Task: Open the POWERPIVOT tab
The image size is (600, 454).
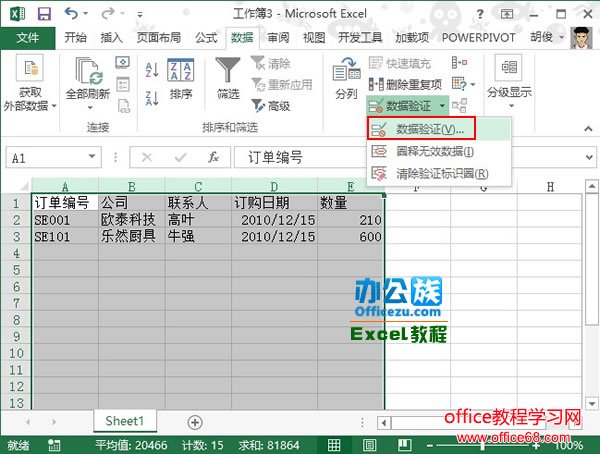Action: 479,38
